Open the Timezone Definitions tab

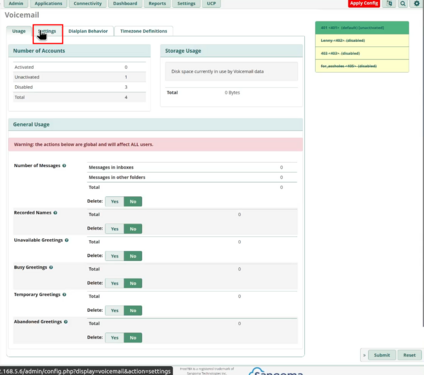[144, 31]
